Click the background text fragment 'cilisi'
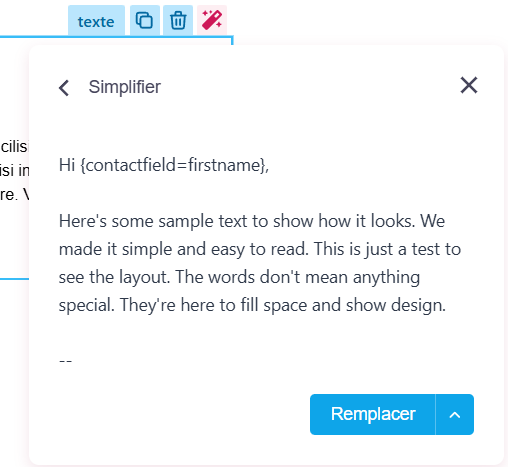The height and width of the screenshot is (467, 508). tap(15, 147)
